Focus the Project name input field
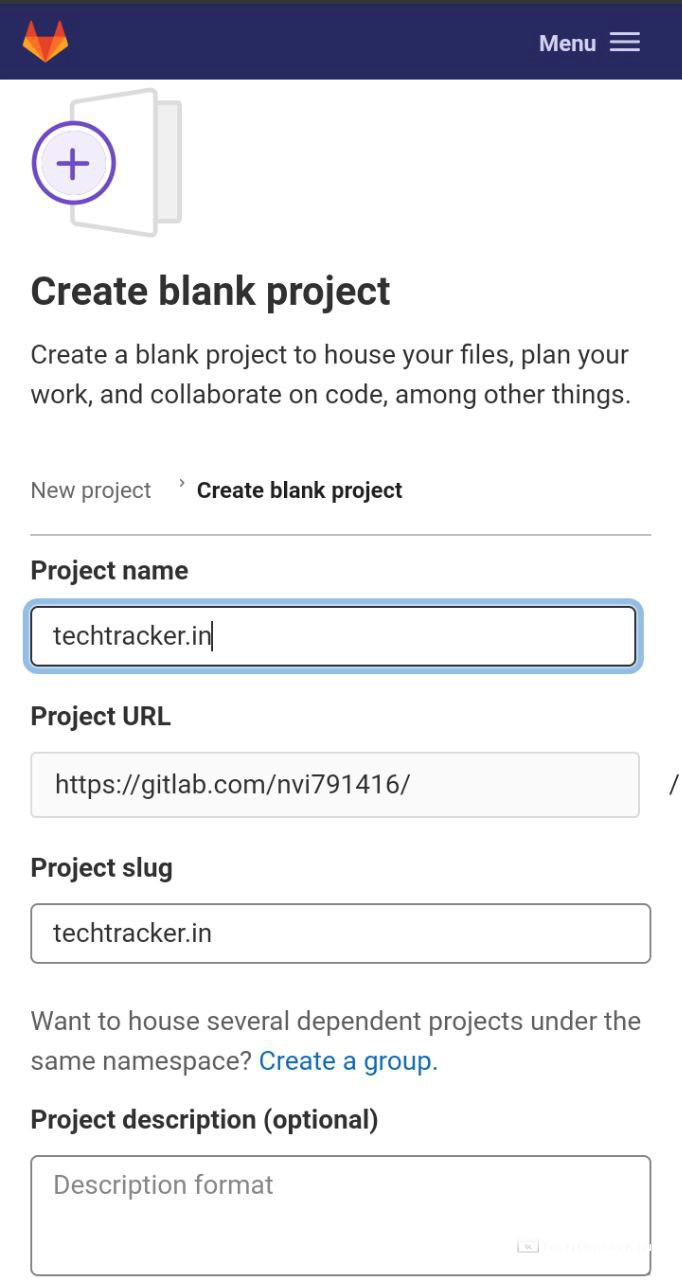The image size is (682, 1280). click(333, 636)
